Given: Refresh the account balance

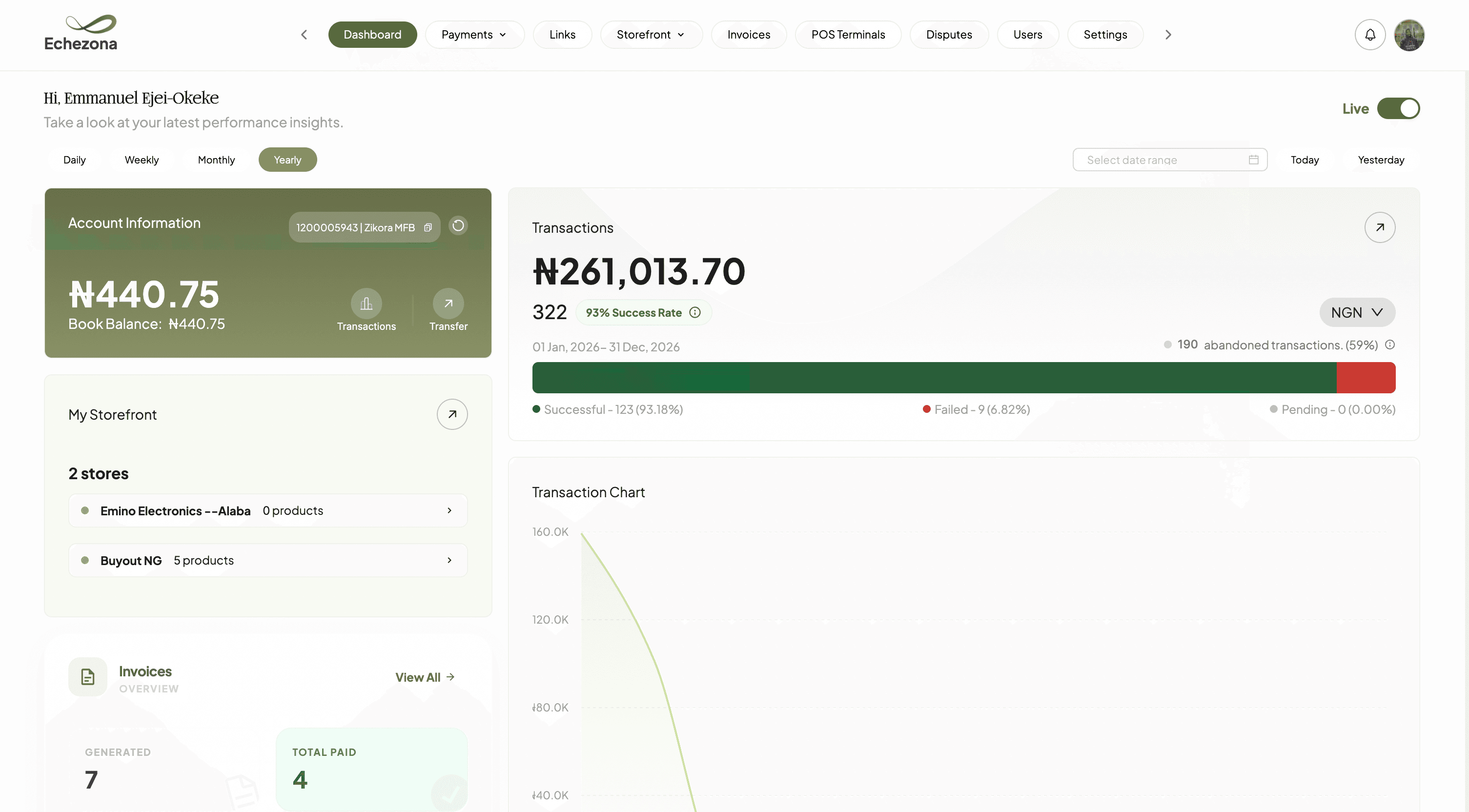Looking at the screenshot, I should pyautogui.click(x=458, y=226).
